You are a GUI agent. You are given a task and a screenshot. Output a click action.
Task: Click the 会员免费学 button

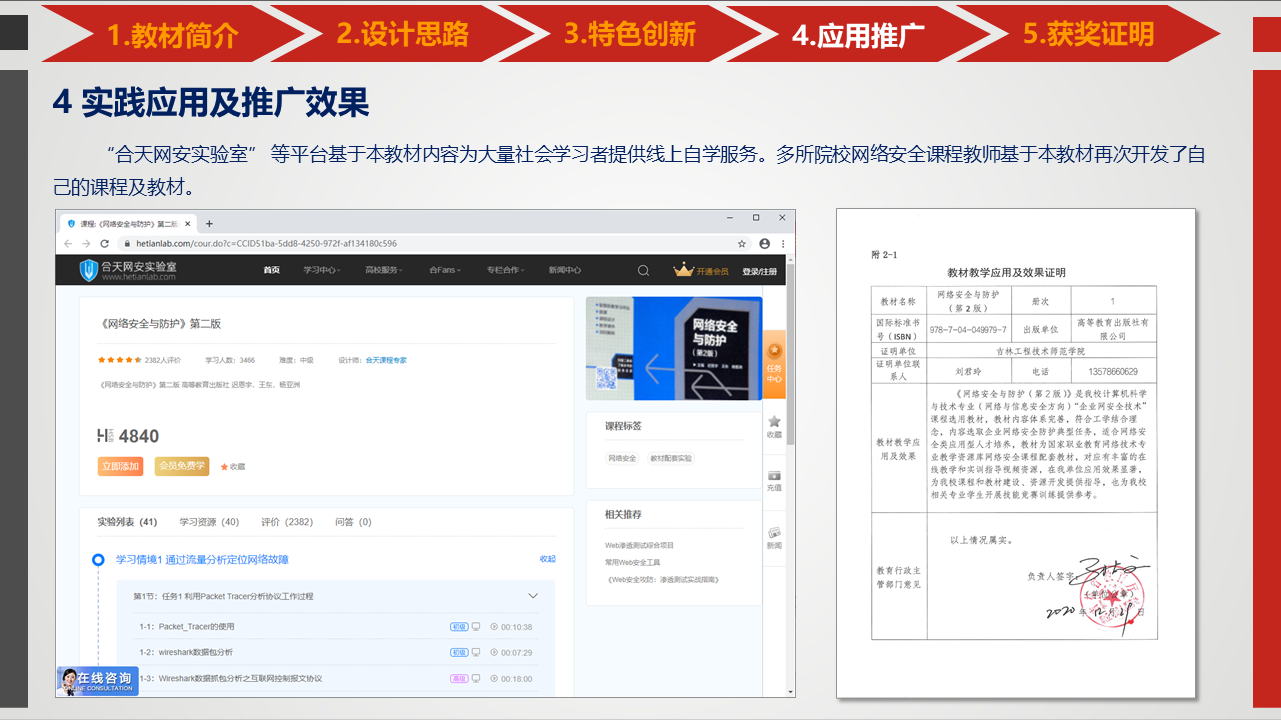(x=182, y=466)
